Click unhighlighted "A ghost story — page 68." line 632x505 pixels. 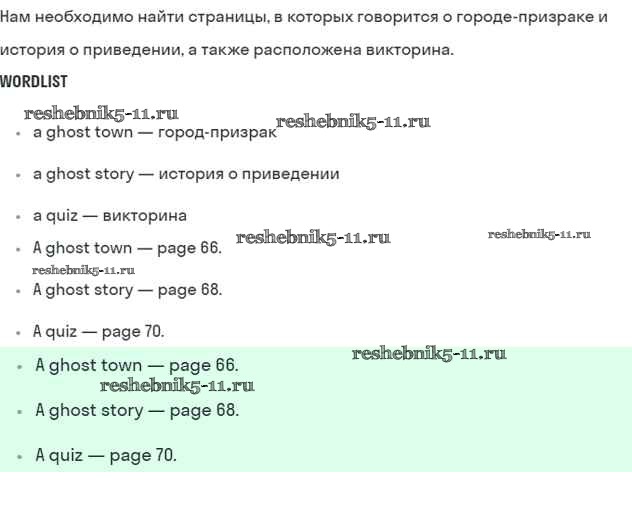click(x=127, y=290)
